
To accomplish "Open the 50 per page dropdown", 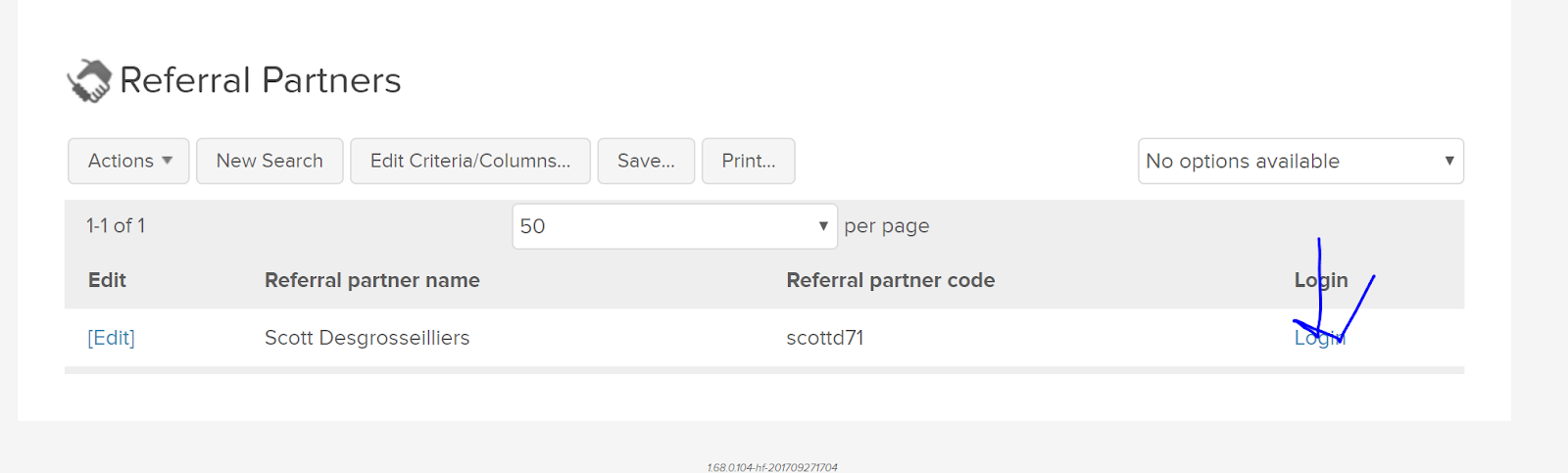I will (x=674, y=226).
